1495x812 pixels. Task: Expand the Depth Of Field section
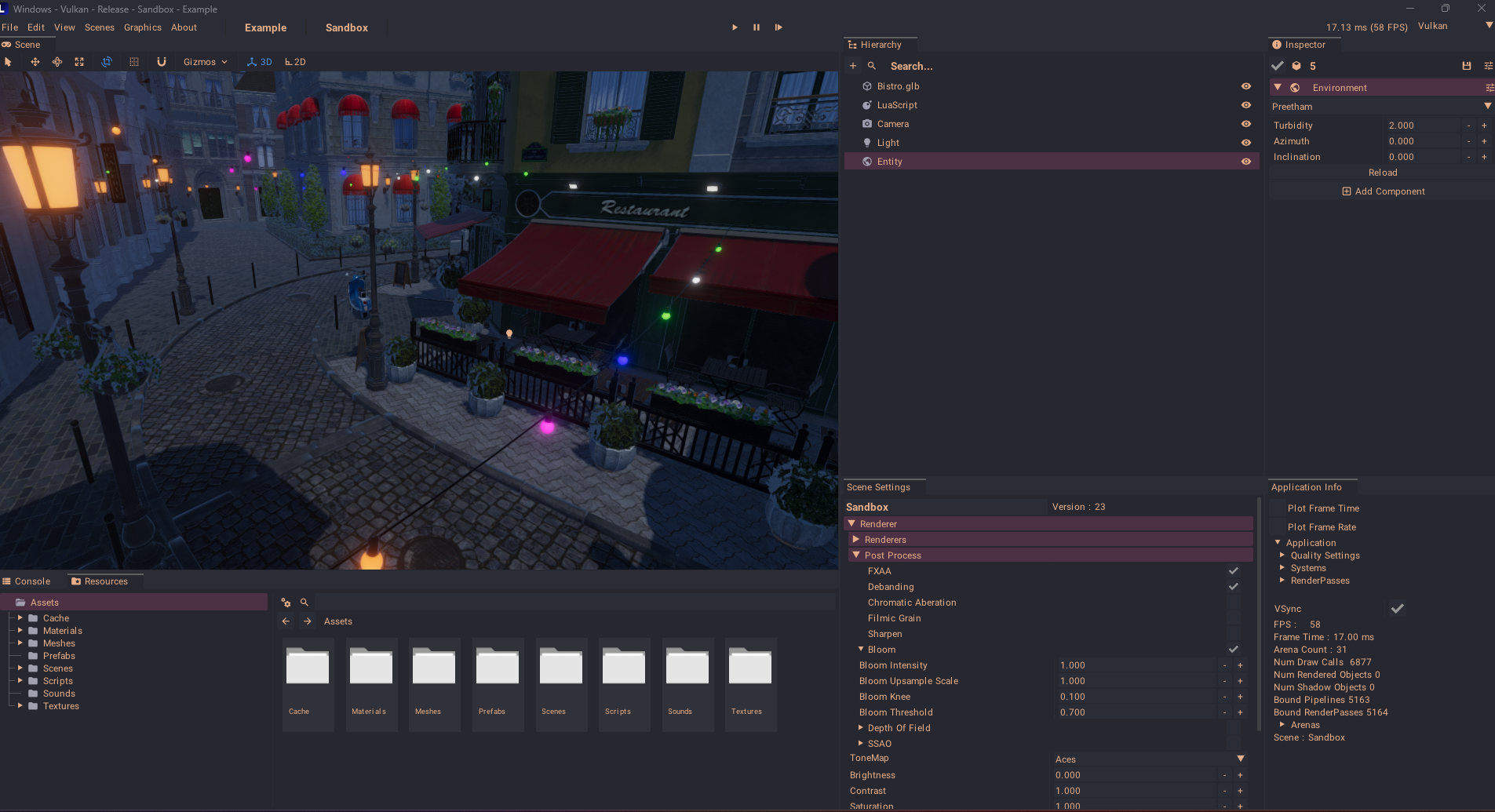click(x=861, y=728)
